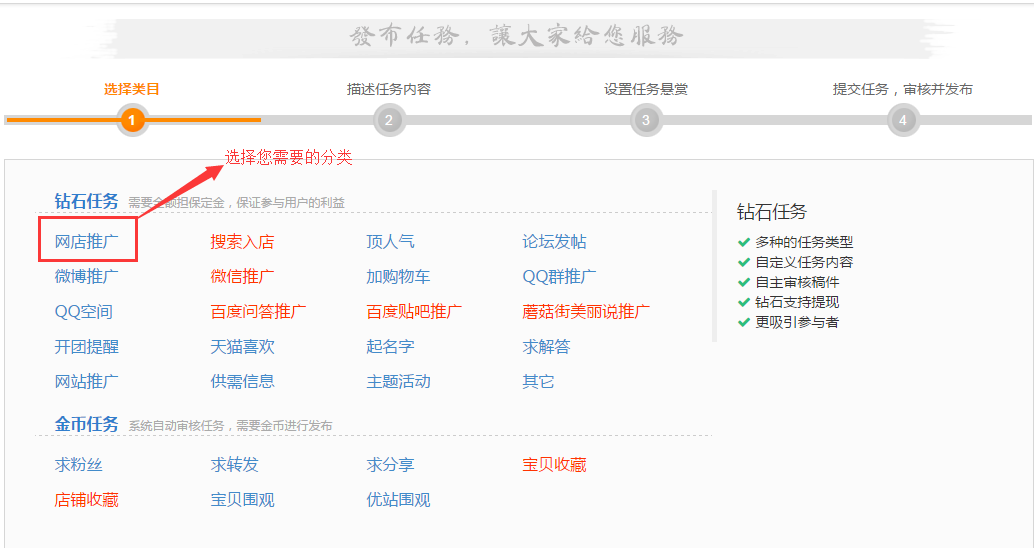
Task: Click the 钻石任务 section heading
Action: 87,201
